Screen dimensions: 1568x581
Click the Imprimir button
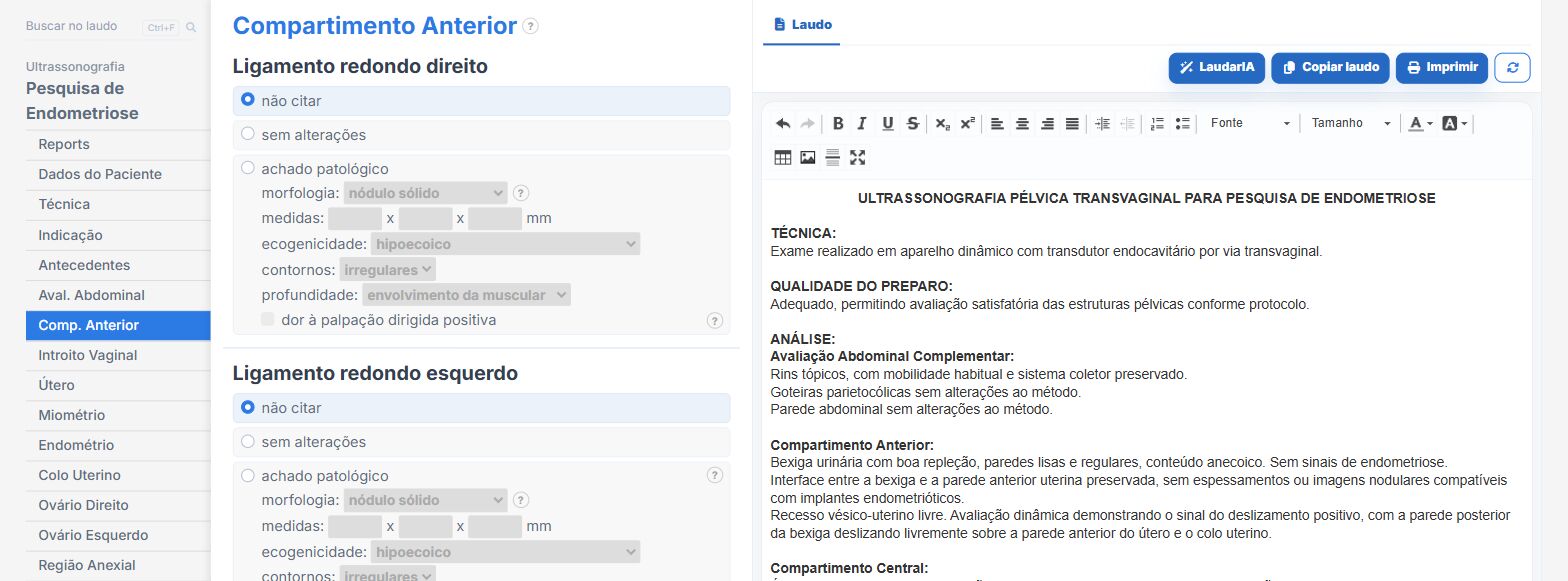coord(1442,68)
